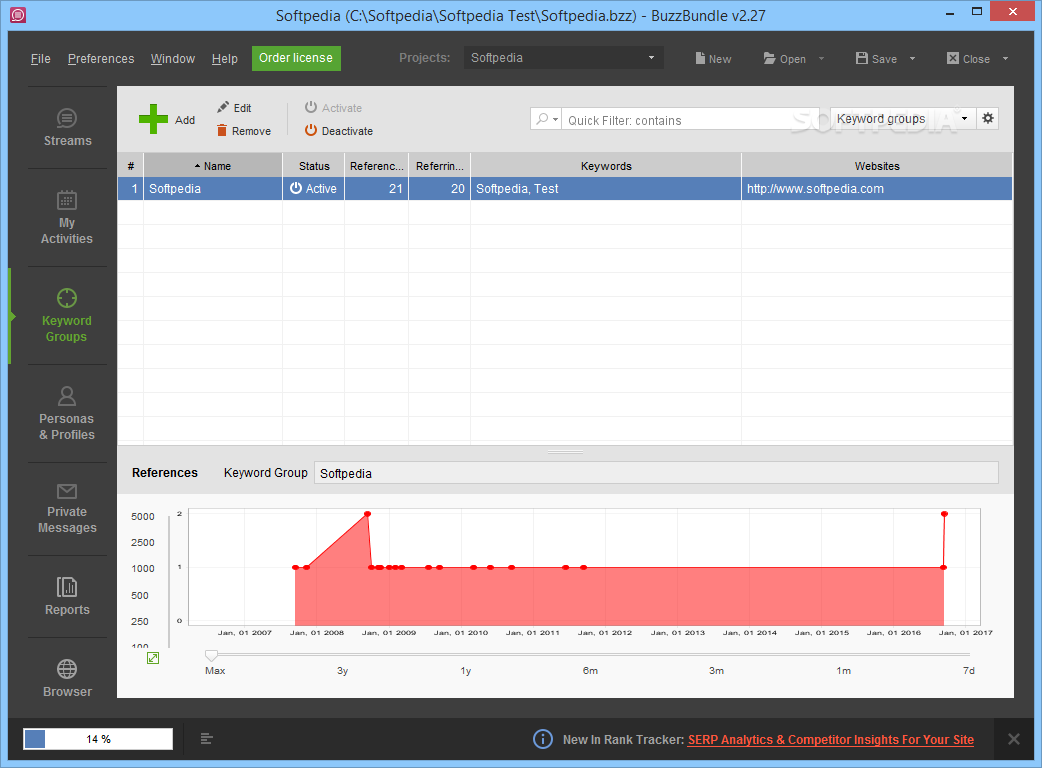Open SERP Analytics & Competitor Insights link
The height and width of the screenshot is (768, 1042).
[x=831, y=739]
